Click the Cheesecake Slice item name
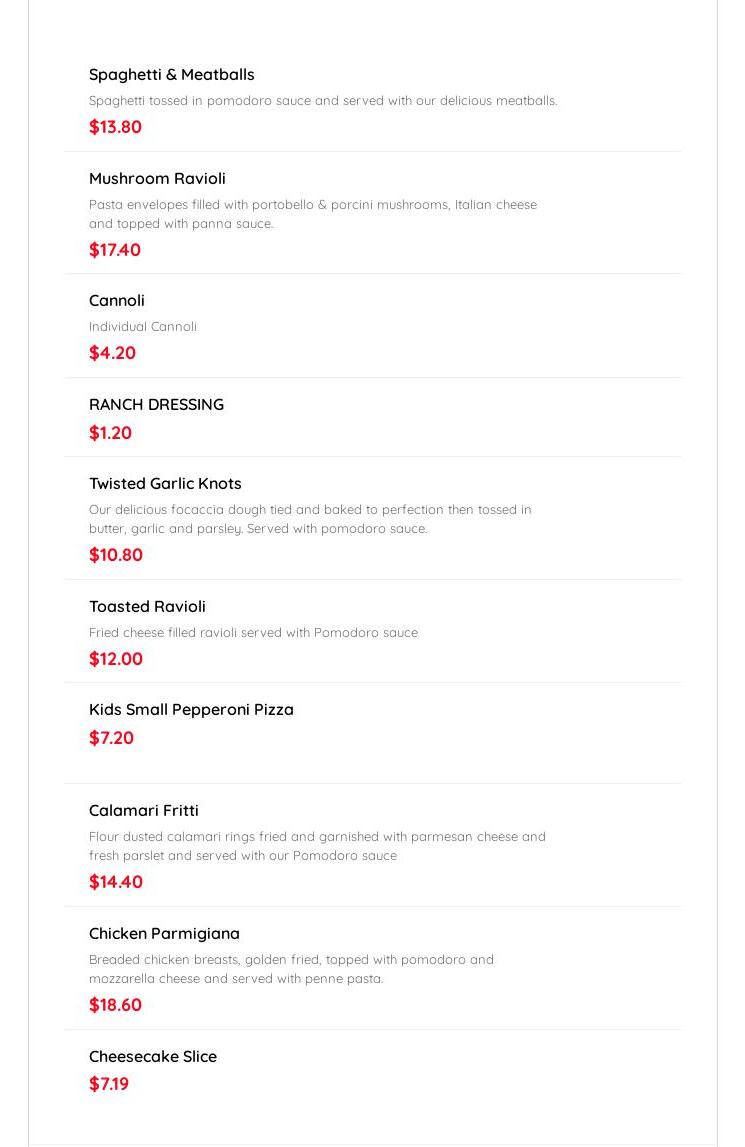 152,1057
